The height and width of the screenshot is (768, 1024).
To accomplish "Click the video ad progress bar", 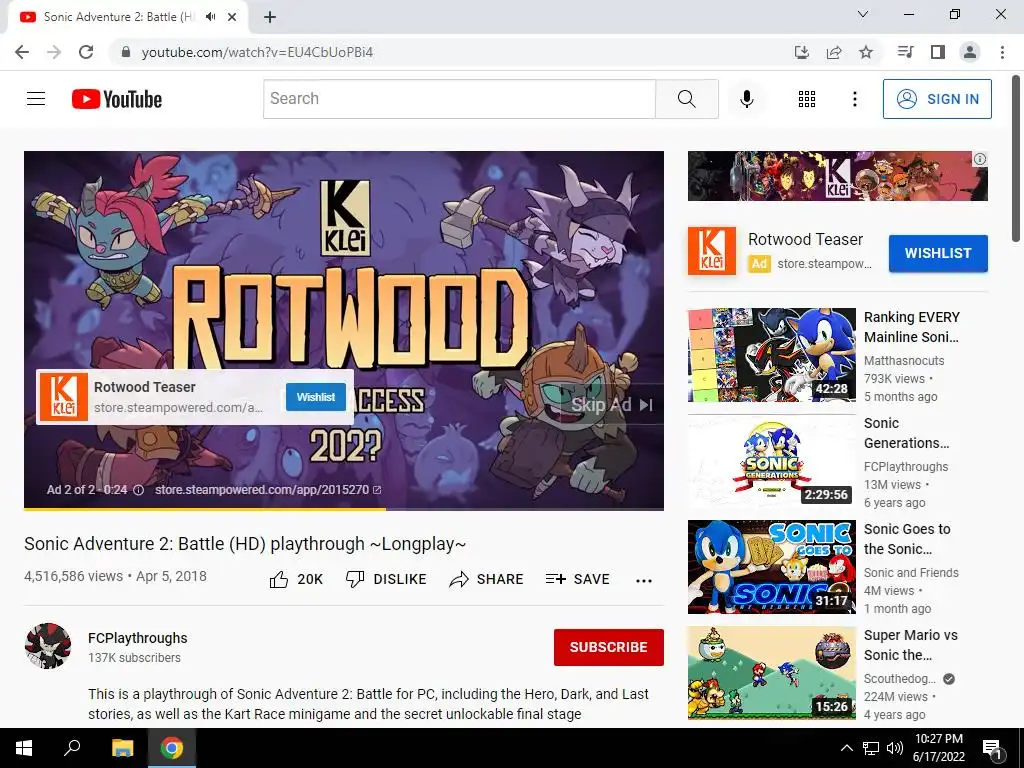I will tap(344, 508).
